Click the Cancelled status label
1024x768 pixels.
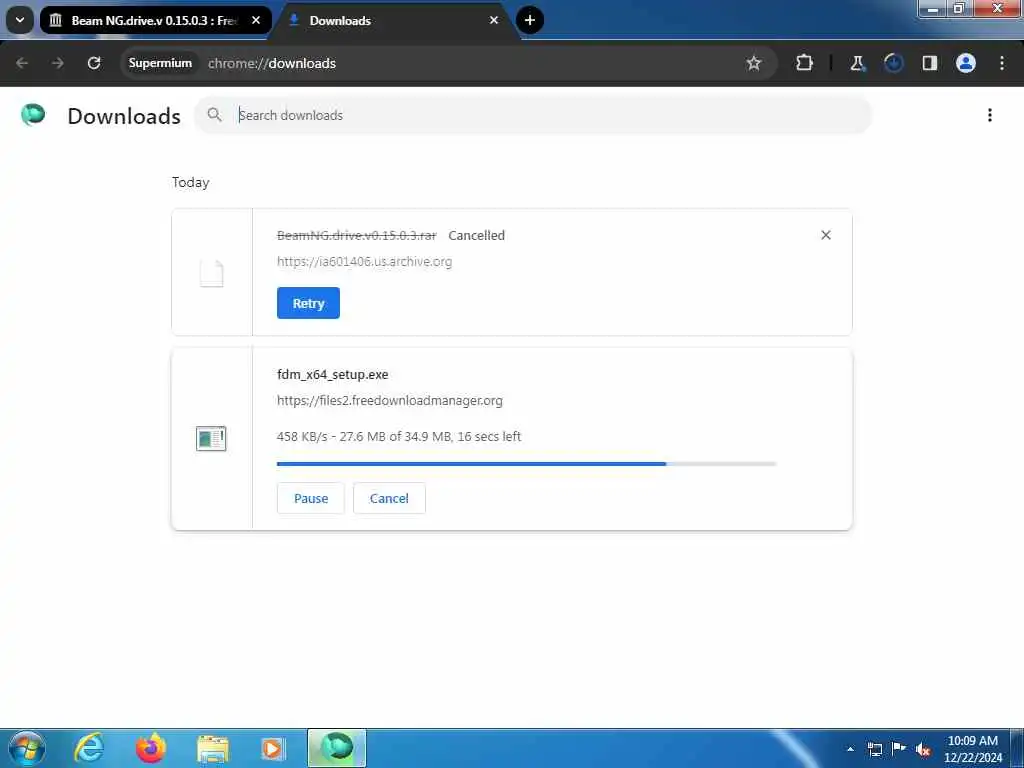[x=476, y=236]
